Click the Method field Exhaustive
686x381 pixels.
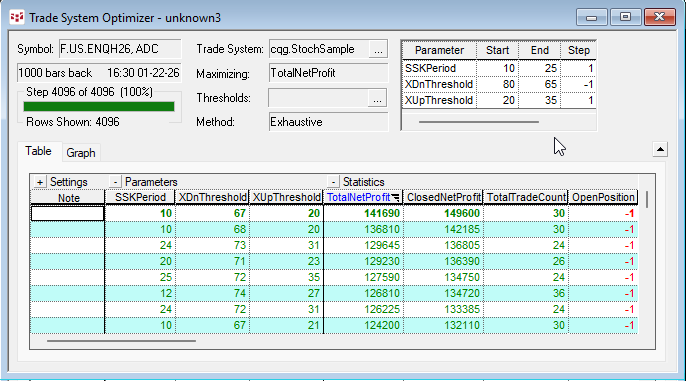(x=328, y=122)
